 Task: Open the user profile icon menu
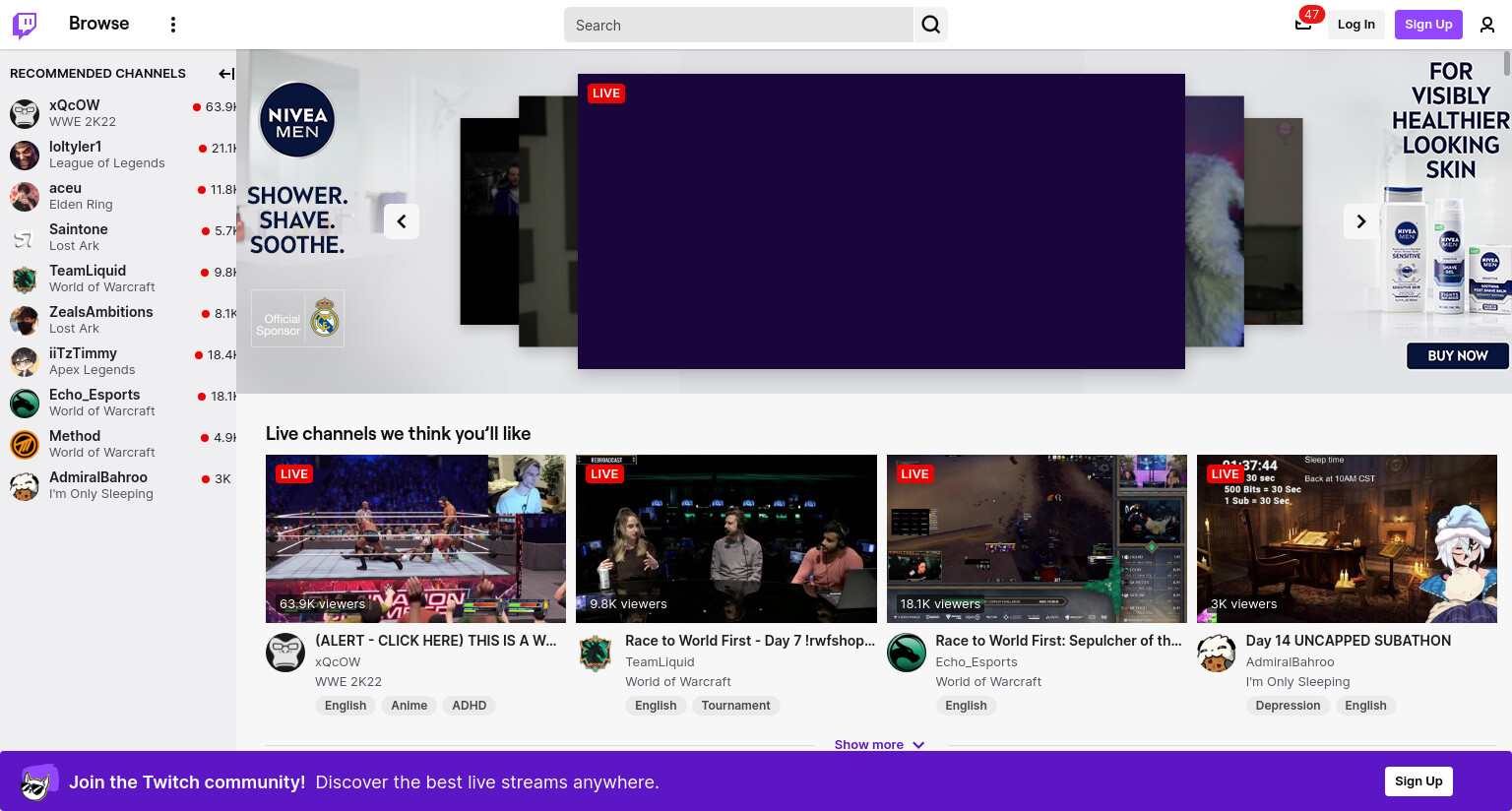coord(1487,25)
